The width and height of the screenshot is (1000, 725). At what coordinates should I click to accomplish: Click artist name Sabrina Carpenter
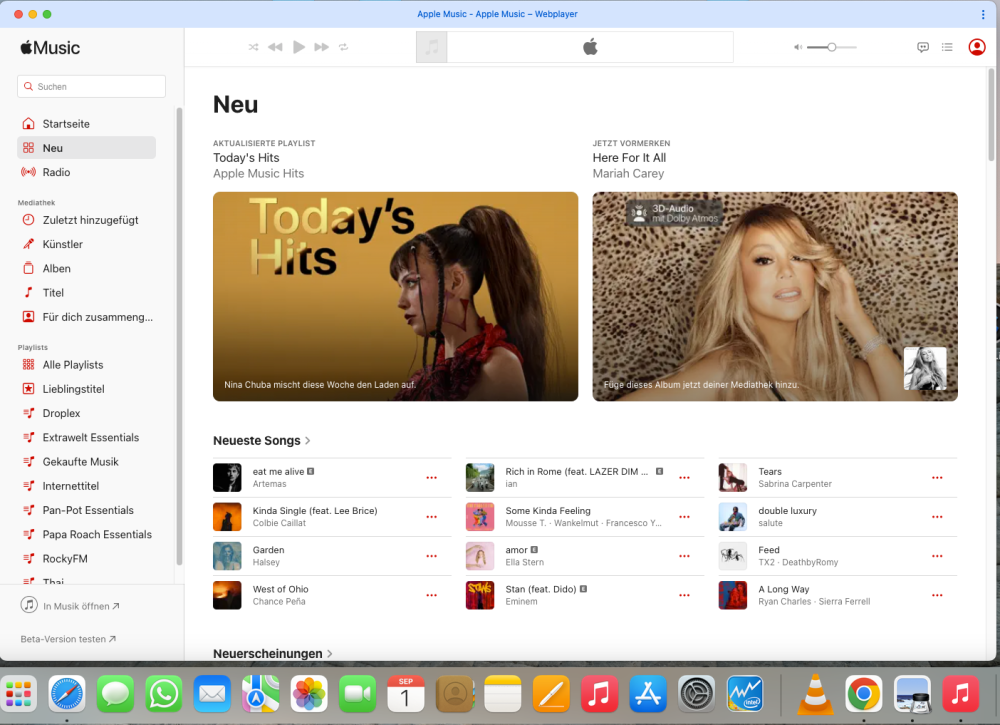pos(795,484)
